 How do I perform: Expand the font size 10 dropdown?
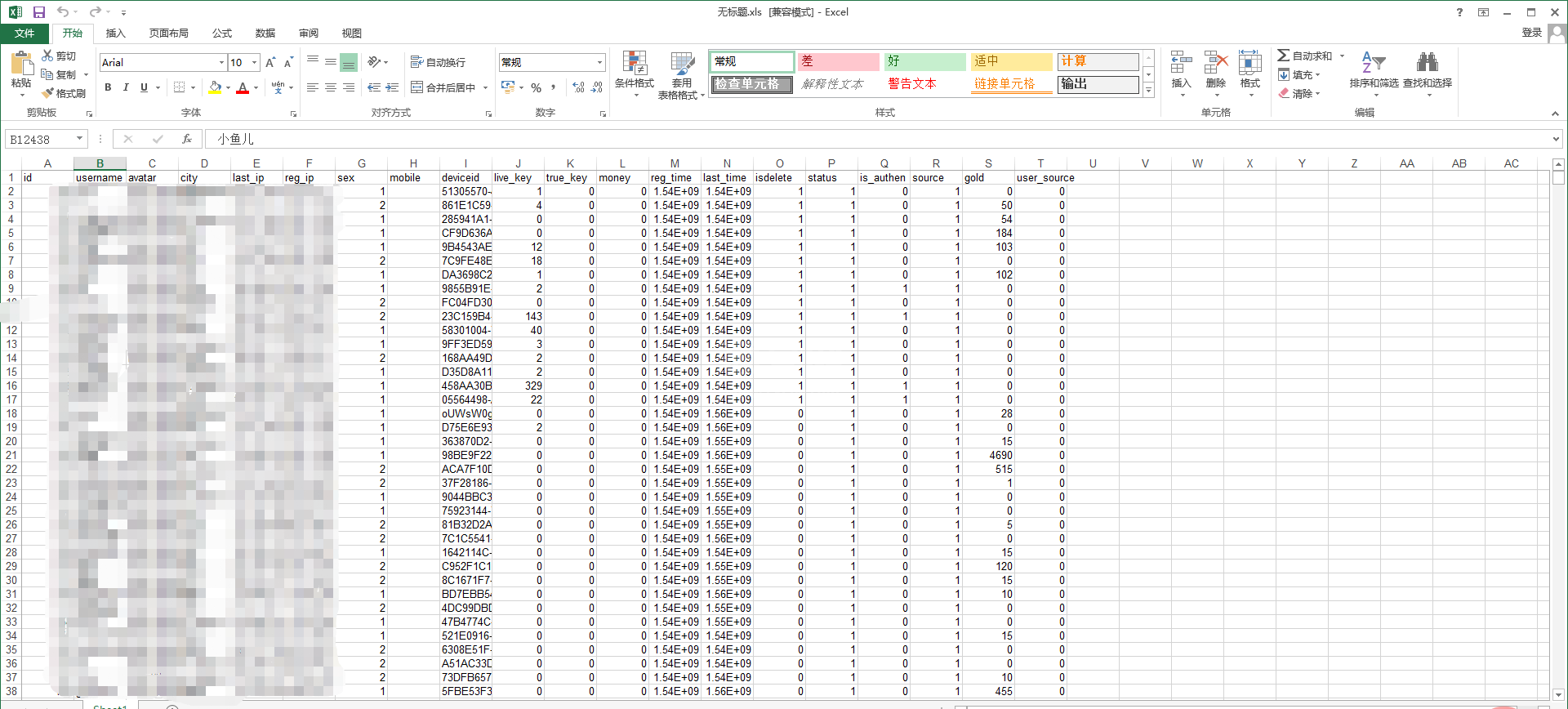tap(255, 63)
